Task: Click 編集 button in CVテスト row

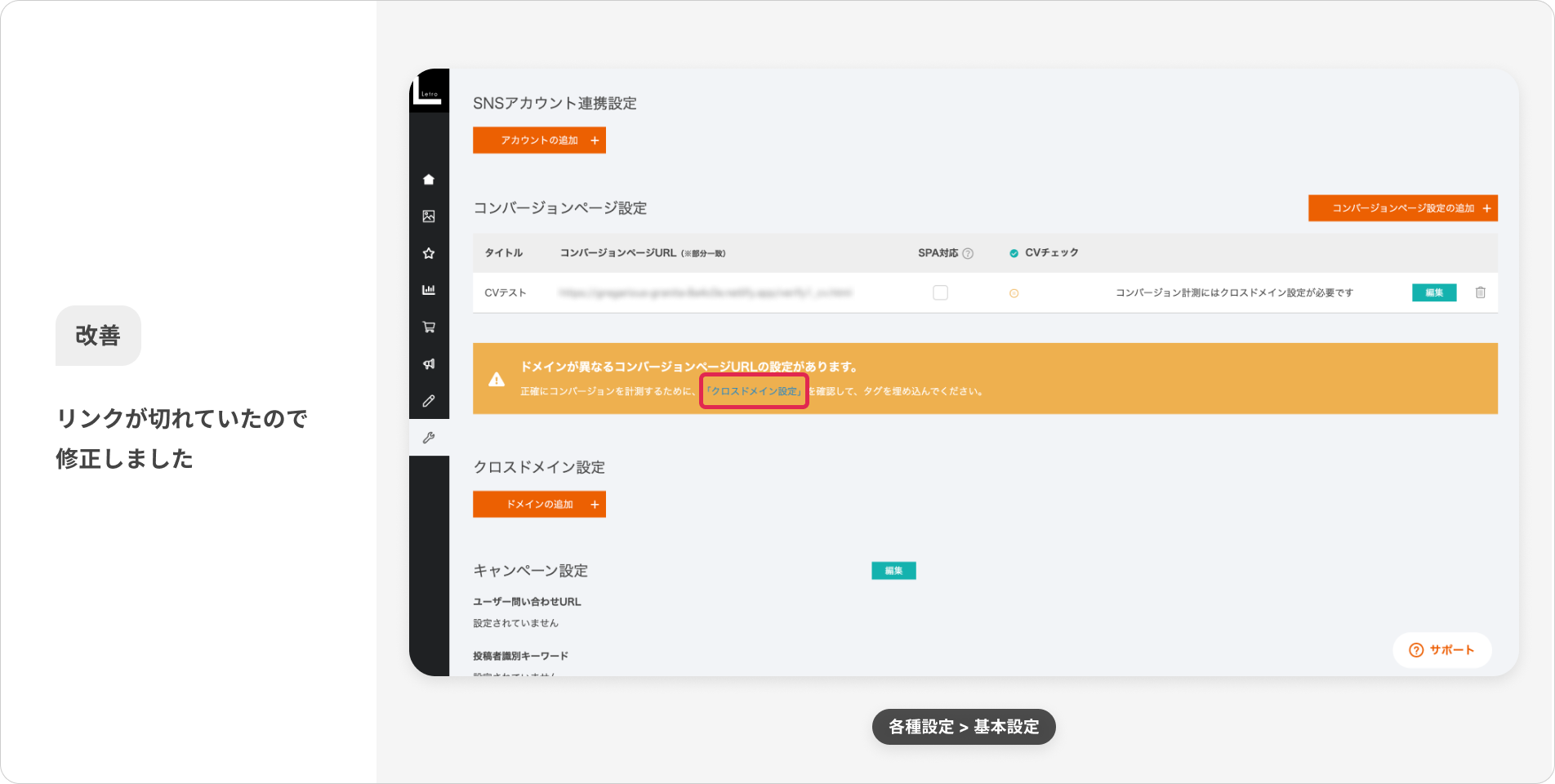Action: (1434, 292)
